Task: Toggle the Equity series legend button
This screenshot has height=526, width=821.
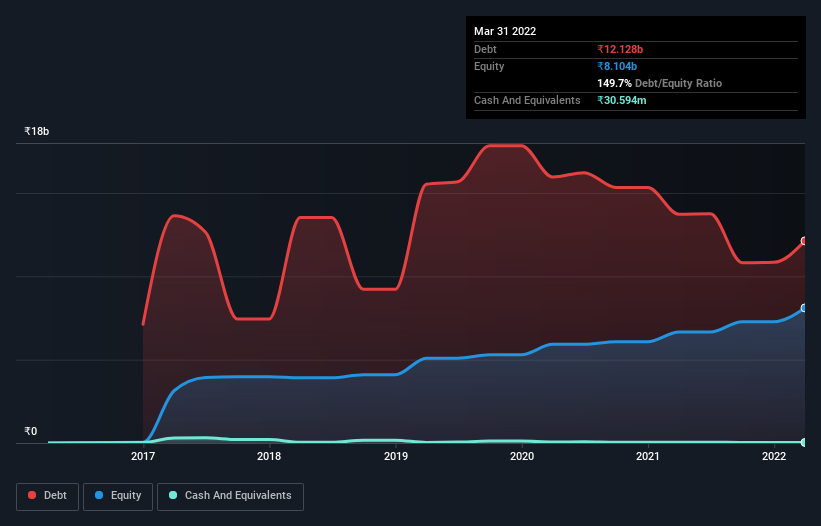Action: [x=118, y=496]
